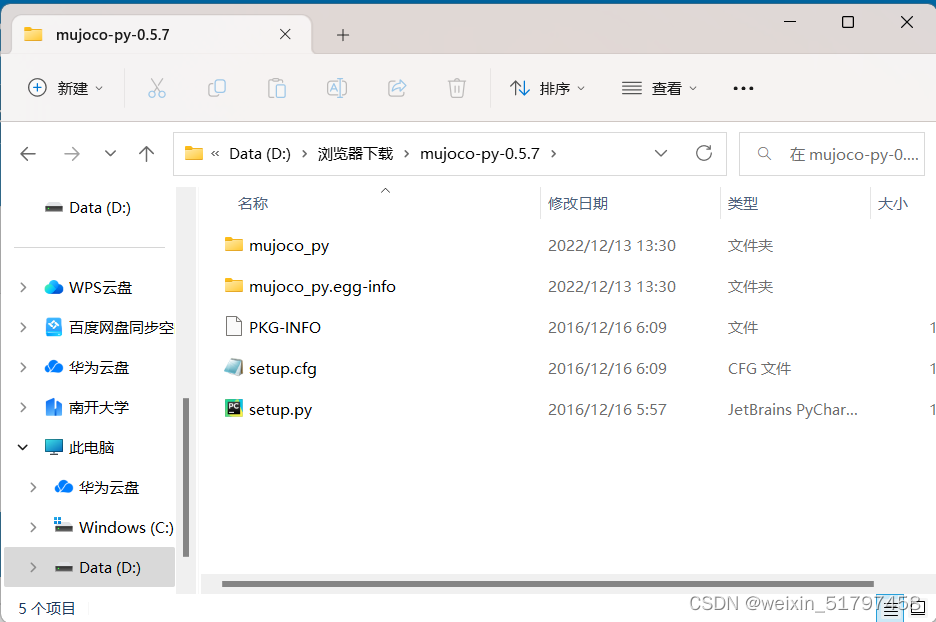Screen dimensions: 936x622
Task: Go up one folder level
Action: [146, 154]
